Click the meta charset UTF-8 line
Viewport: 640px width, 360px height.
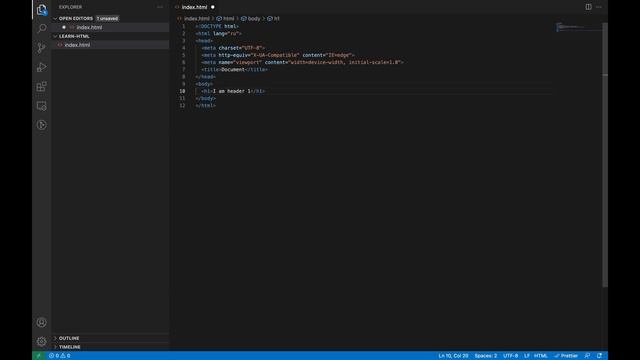(x=233, y=48)
